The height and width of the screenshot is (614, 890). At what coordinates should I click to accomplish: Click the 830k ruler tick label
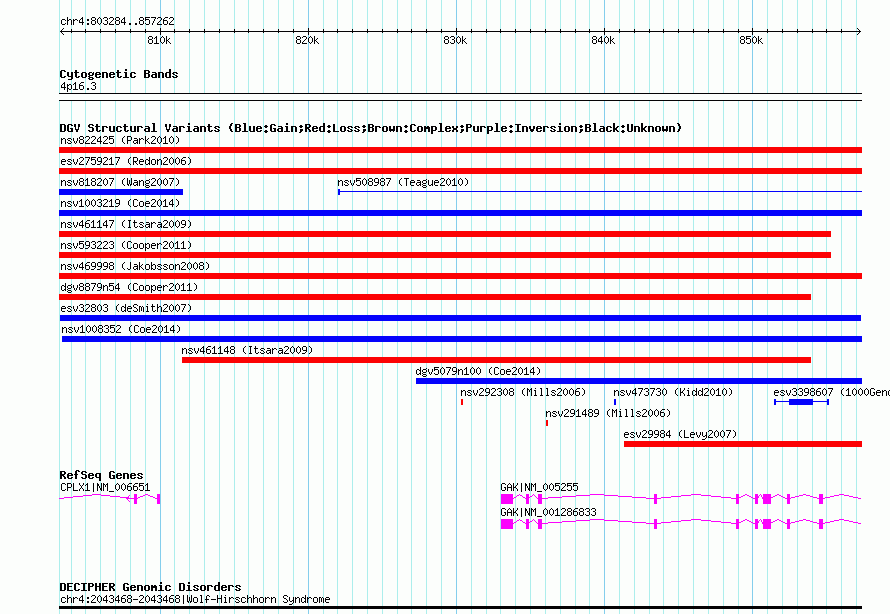click(455, 40)
